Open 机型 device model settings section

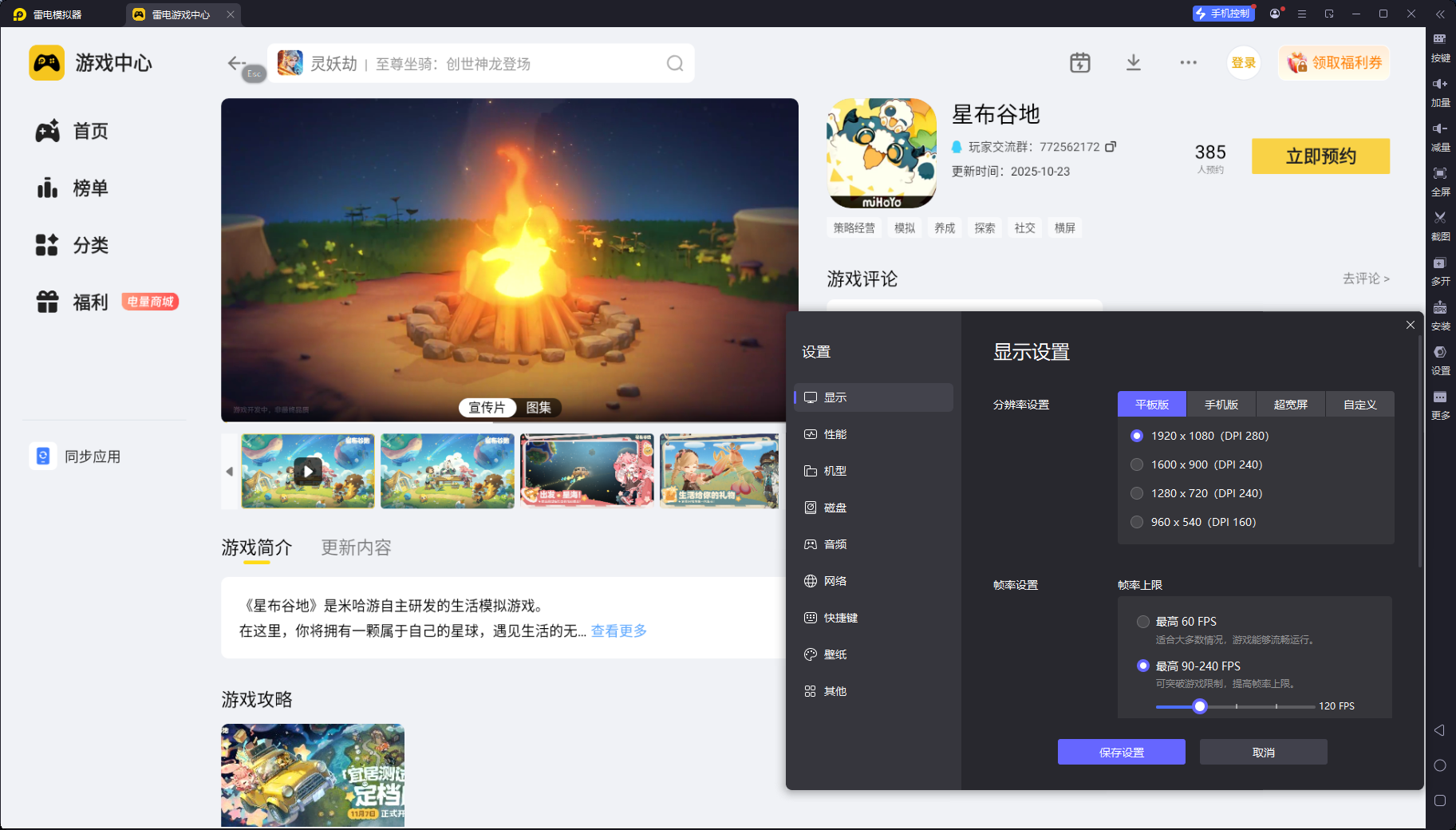pos(874,471)
